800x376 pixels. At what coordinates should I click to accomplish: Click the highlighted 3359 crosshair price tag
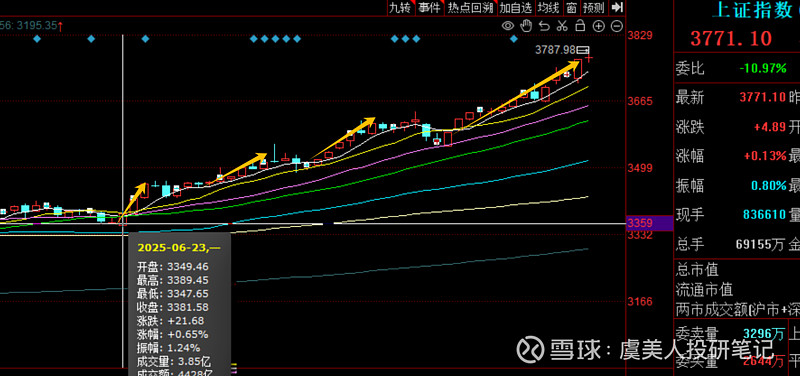tap(649, 223)
